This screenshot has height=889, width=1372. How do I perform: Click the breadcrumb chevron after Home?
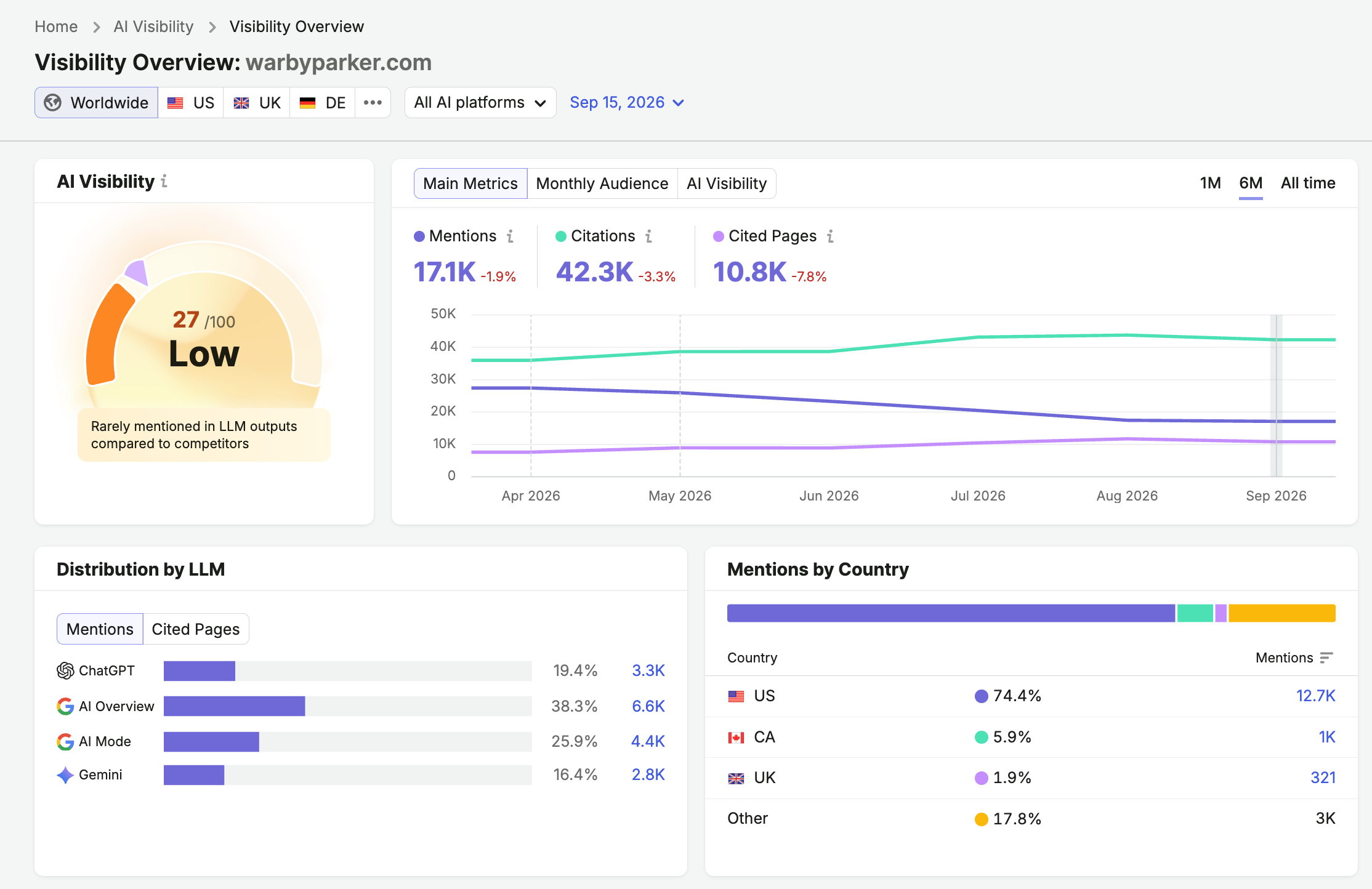(x=96, y=27)
